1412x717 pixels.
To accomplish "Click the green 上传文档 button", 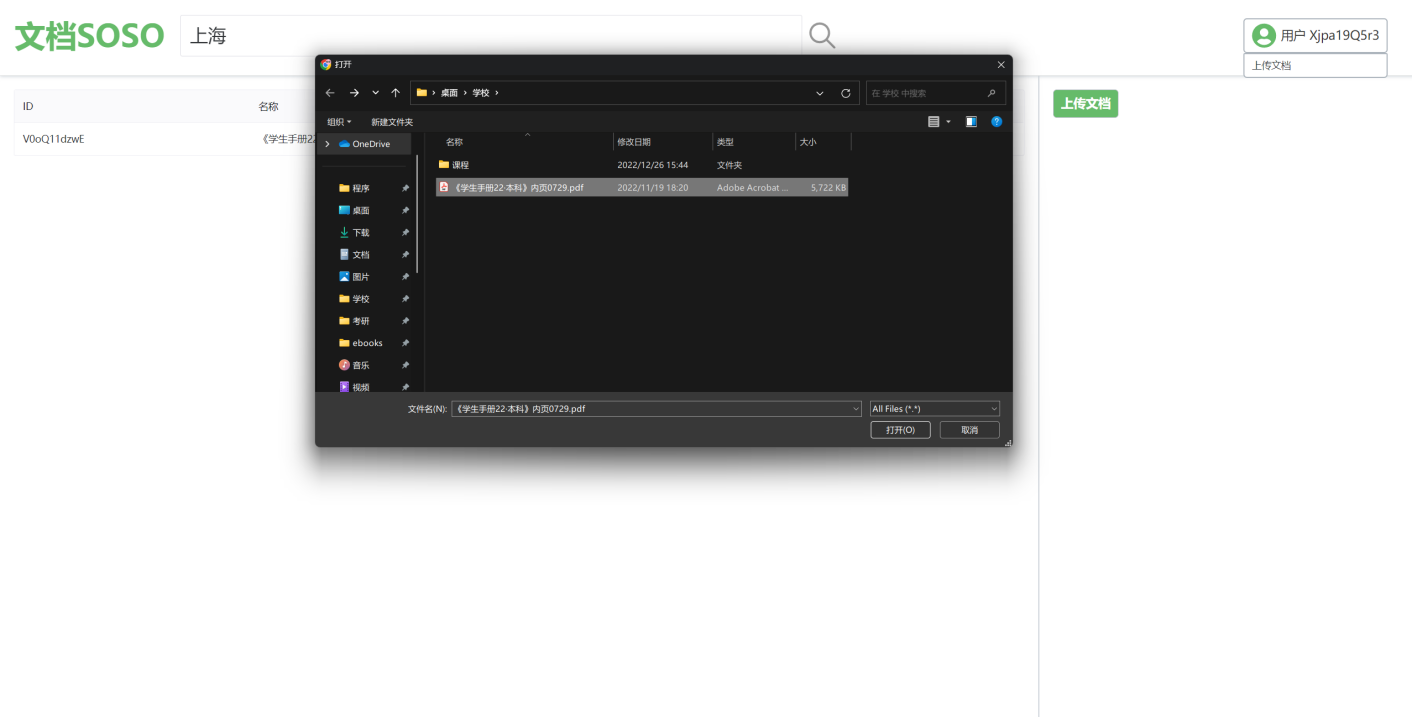I will (1085, 103).
